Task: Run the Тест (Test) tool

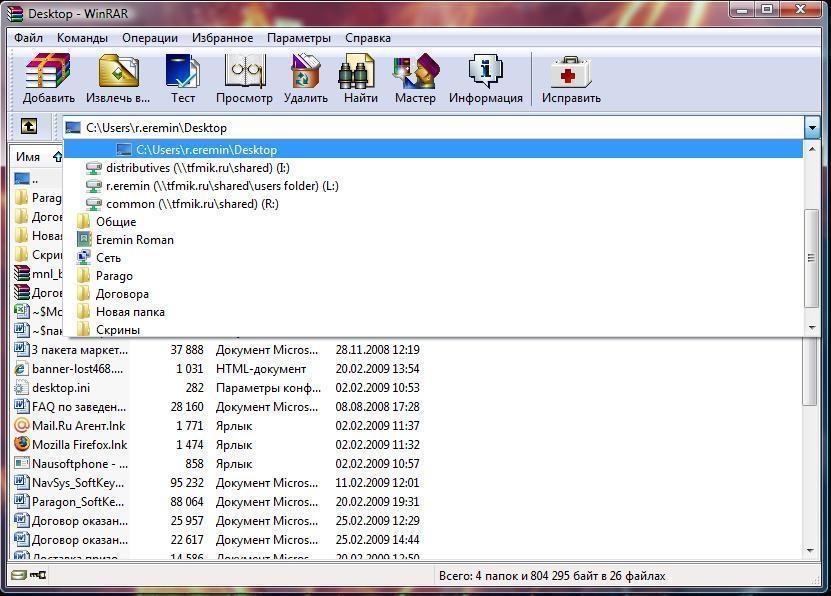Action: (x=182, y=79)
